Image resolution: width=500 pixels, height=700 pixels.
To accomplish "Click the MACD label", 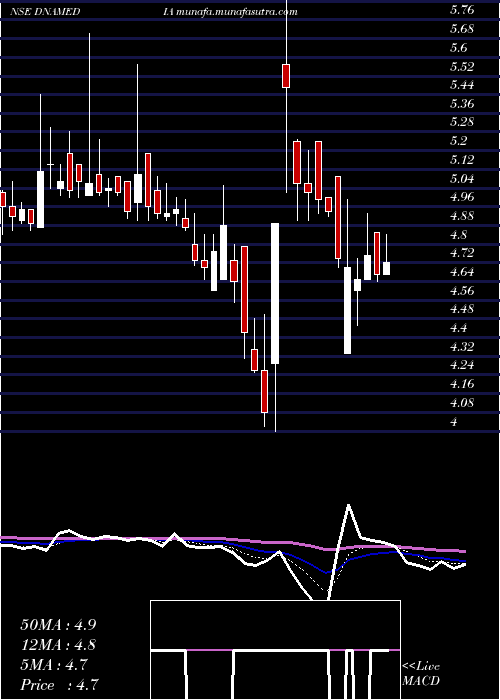I will (421, 681).
